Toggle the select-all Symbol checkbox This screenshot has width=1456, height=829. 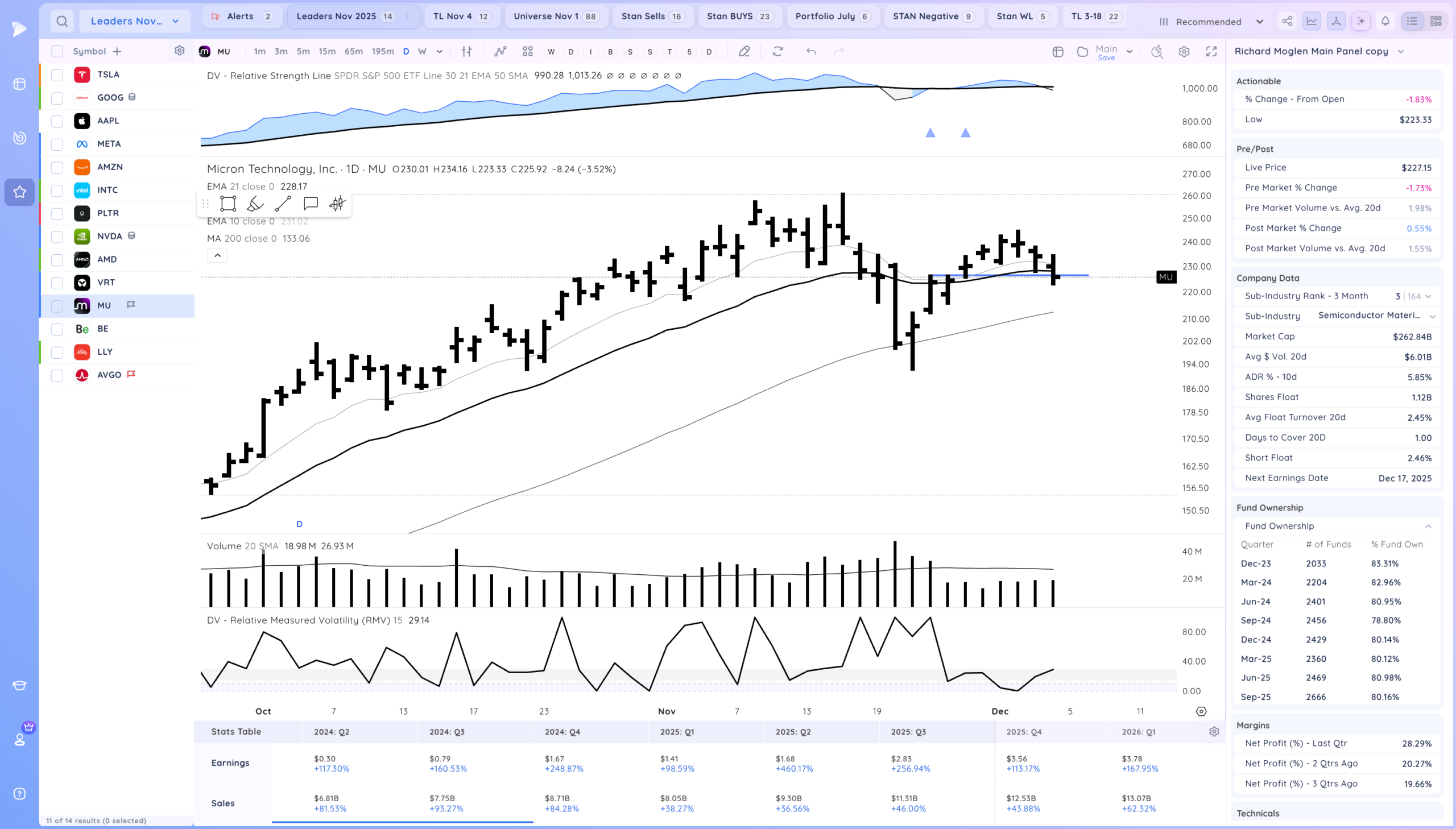click(x=57, y=52)
